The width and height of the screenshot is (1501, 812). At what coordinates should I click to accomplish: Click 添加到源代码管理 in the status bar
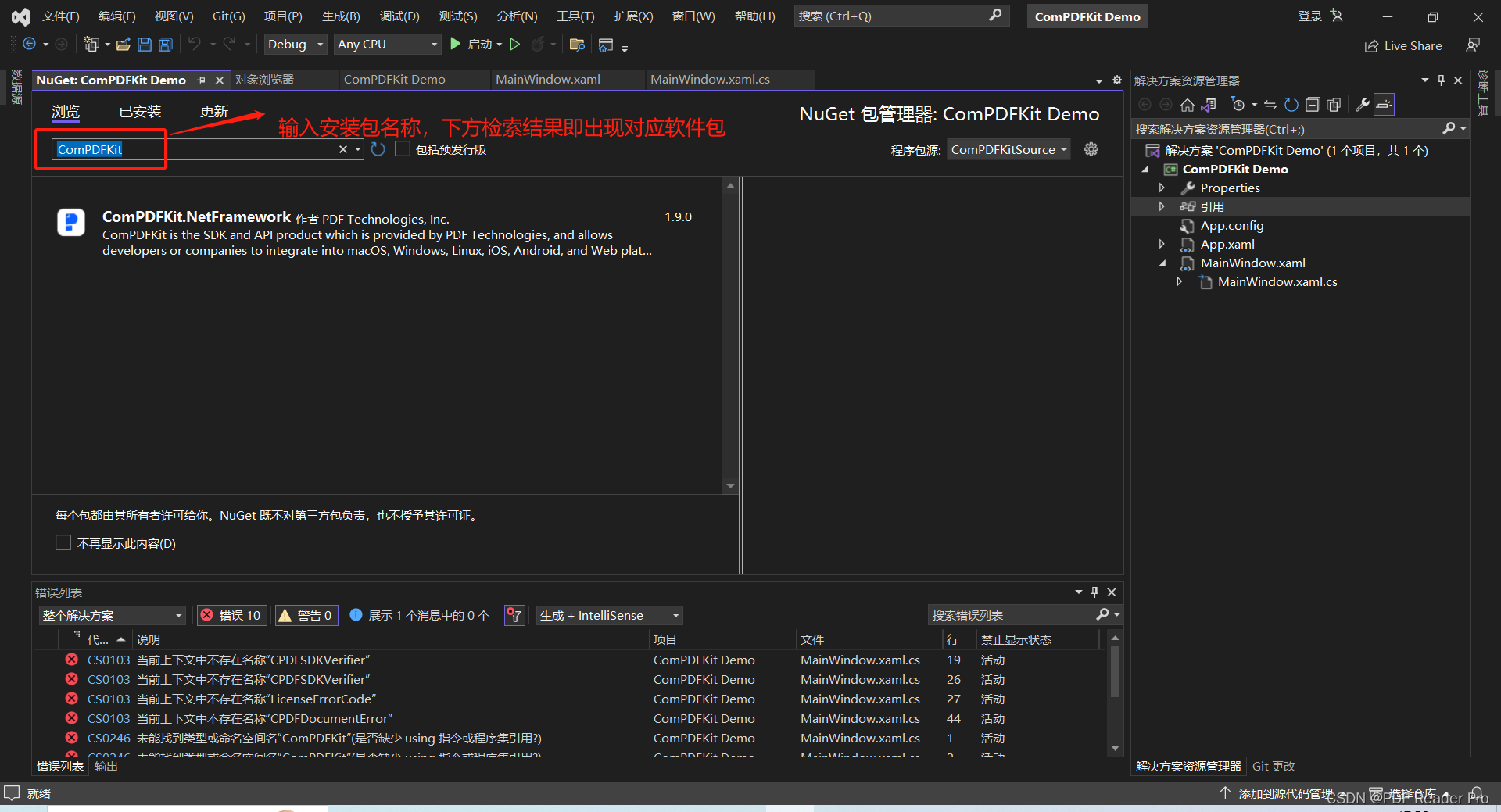(1285, 793)
